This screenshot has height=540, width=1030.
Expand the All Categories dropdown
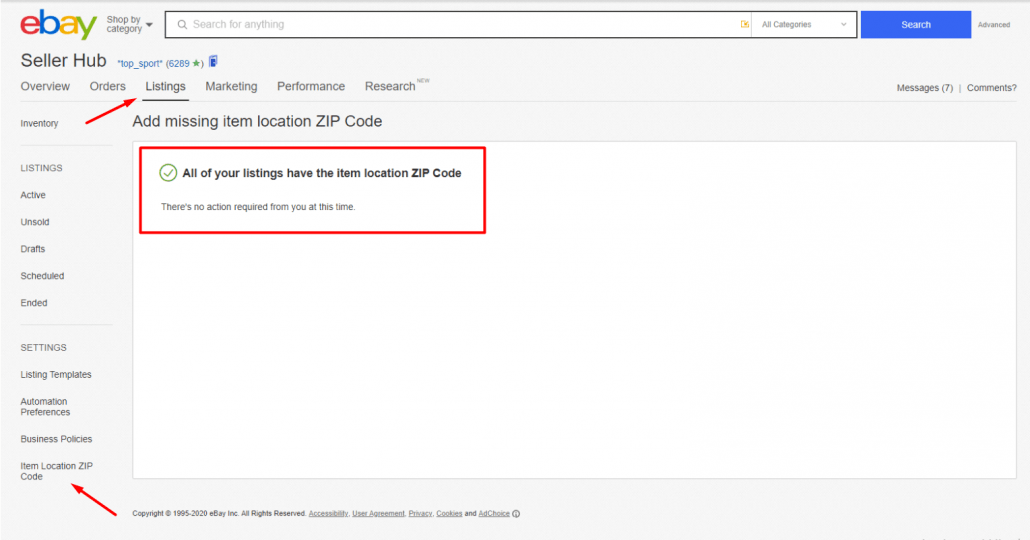pyautogui.click(x=804, y=24)
